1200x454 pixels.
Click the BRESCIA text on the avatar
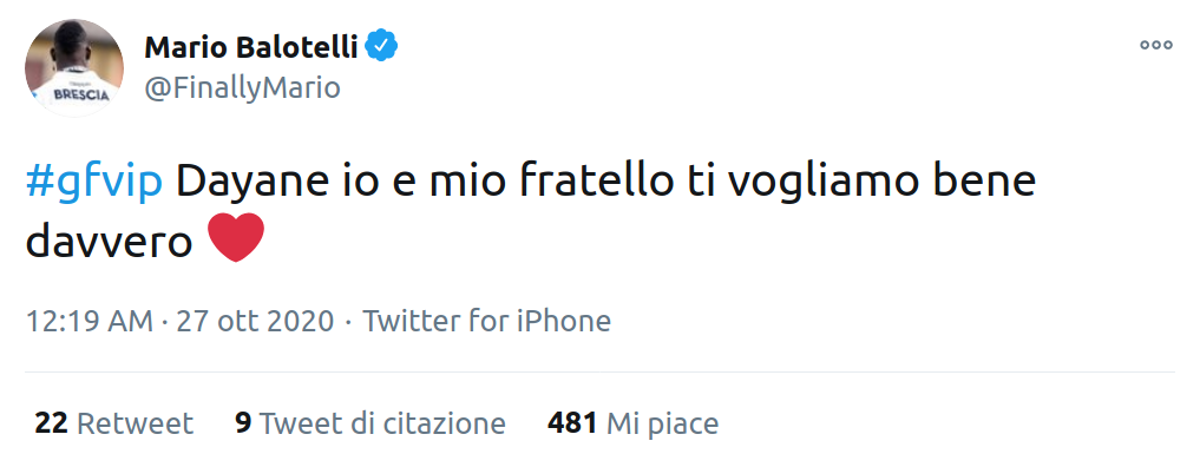point(75,97)
